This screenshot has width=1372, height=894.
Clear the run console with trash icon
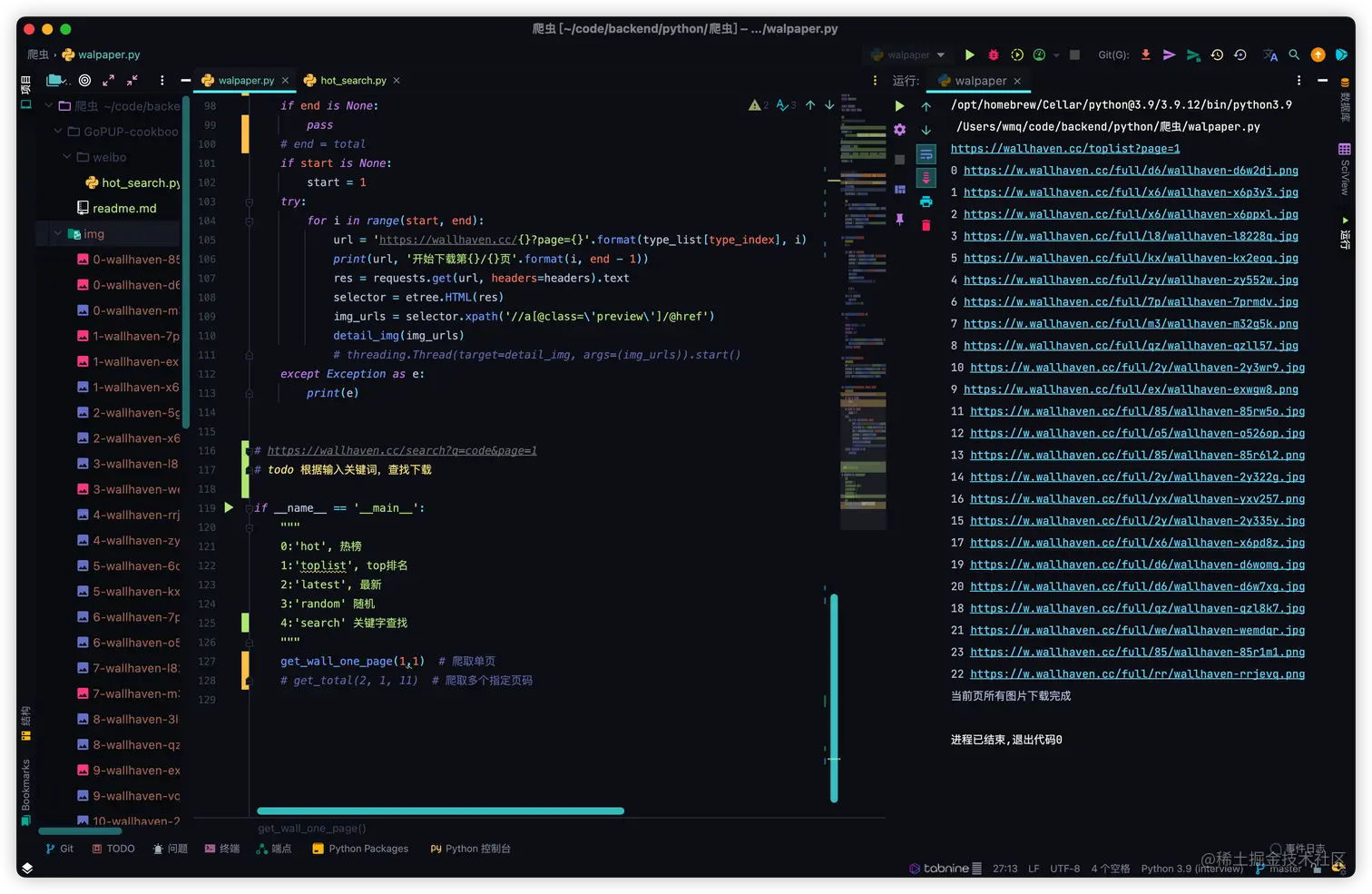pos(926,223)
